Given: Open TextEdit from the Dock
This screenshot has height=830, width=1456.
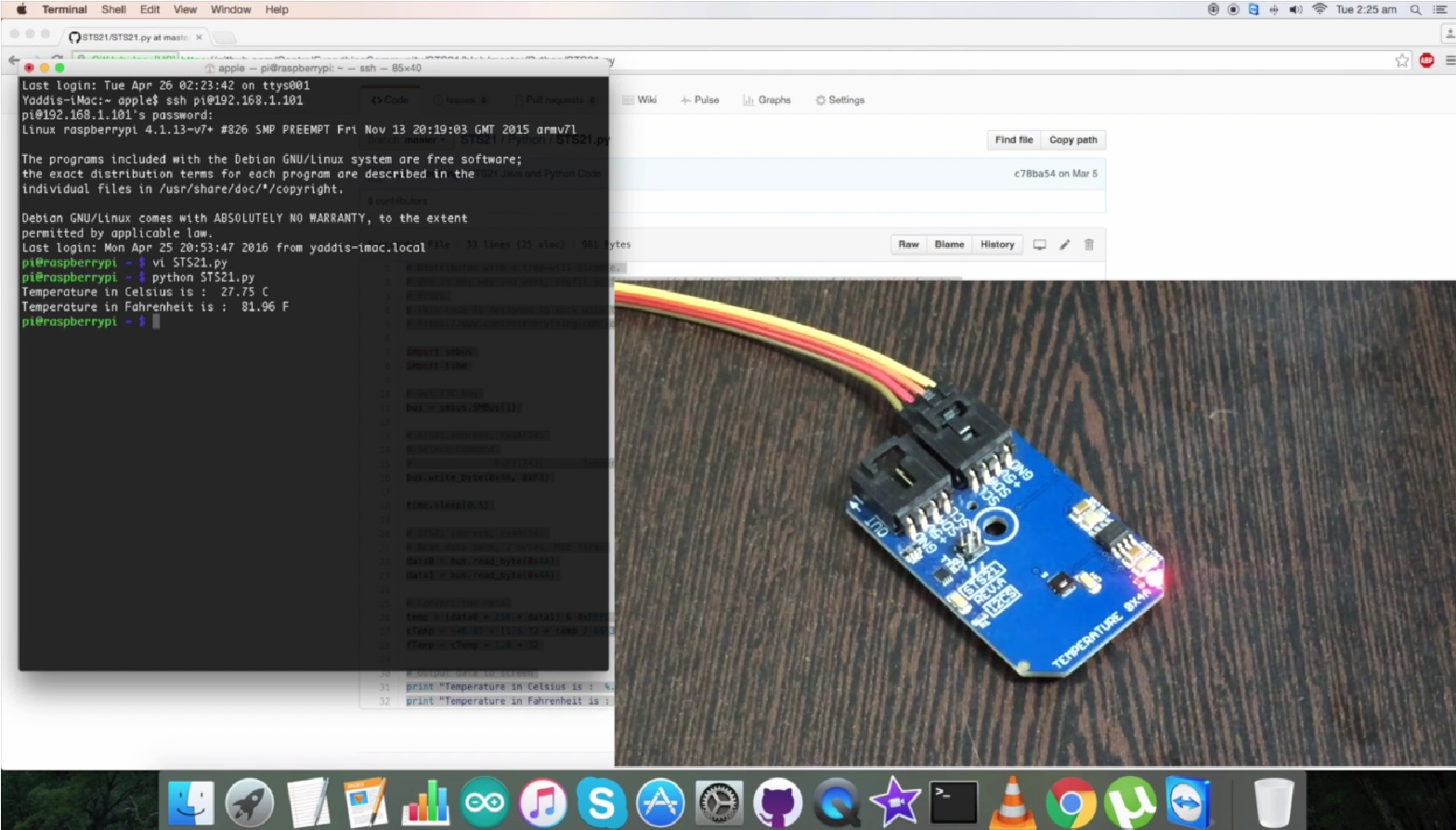Looking at the screenshot, I should pyautogui.click(x=307, y=803).
